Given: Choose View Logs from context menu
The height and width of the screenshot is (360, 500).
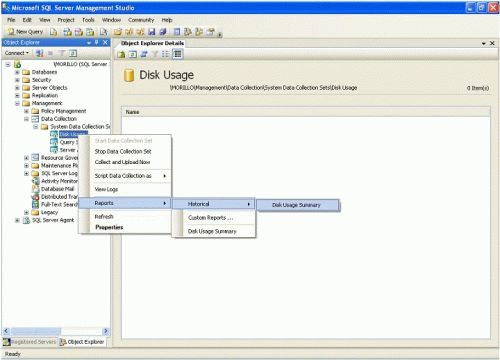Looking at the screenshot, I should tap(125, 189).
